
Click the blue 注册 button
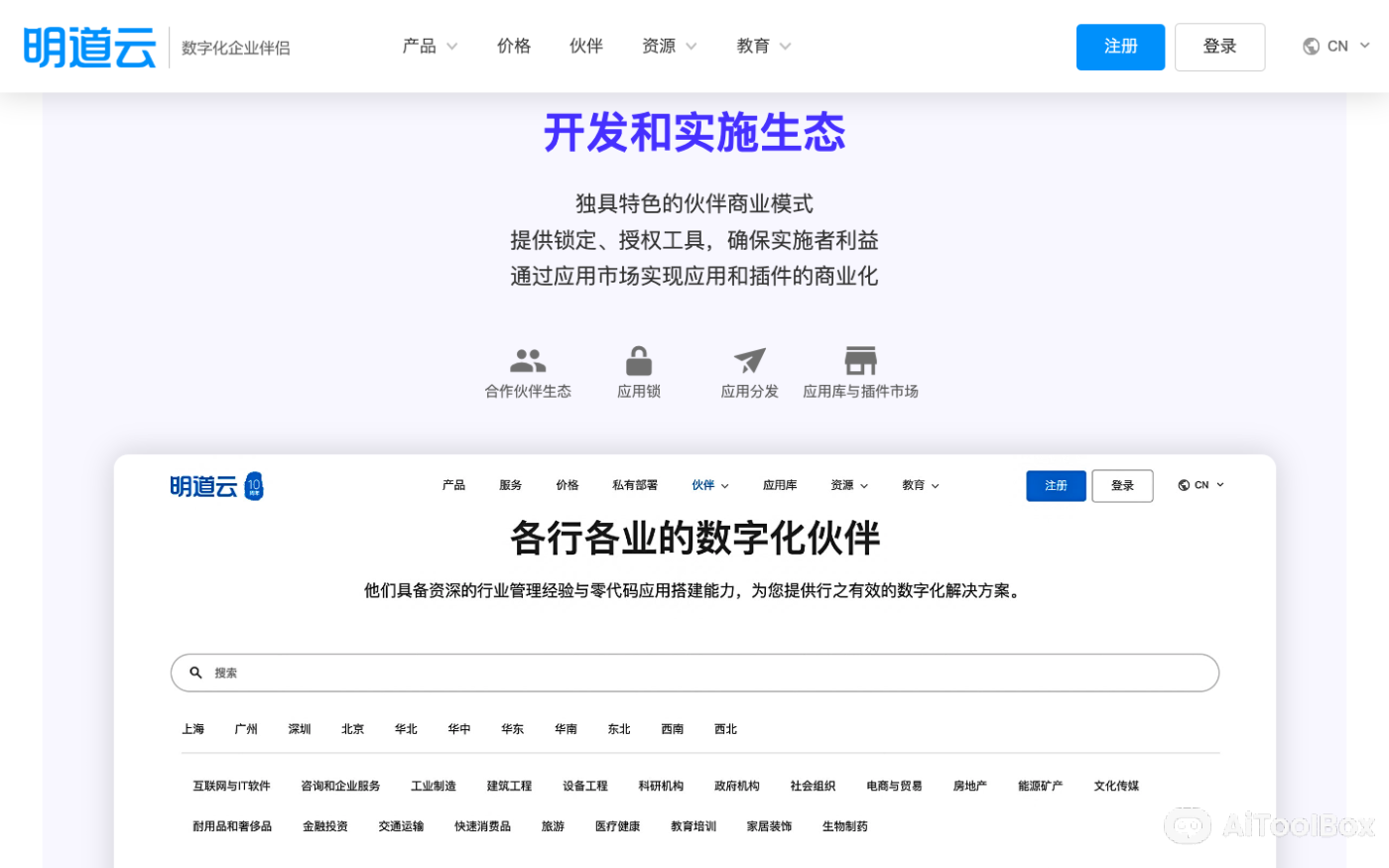point(1120,46)
